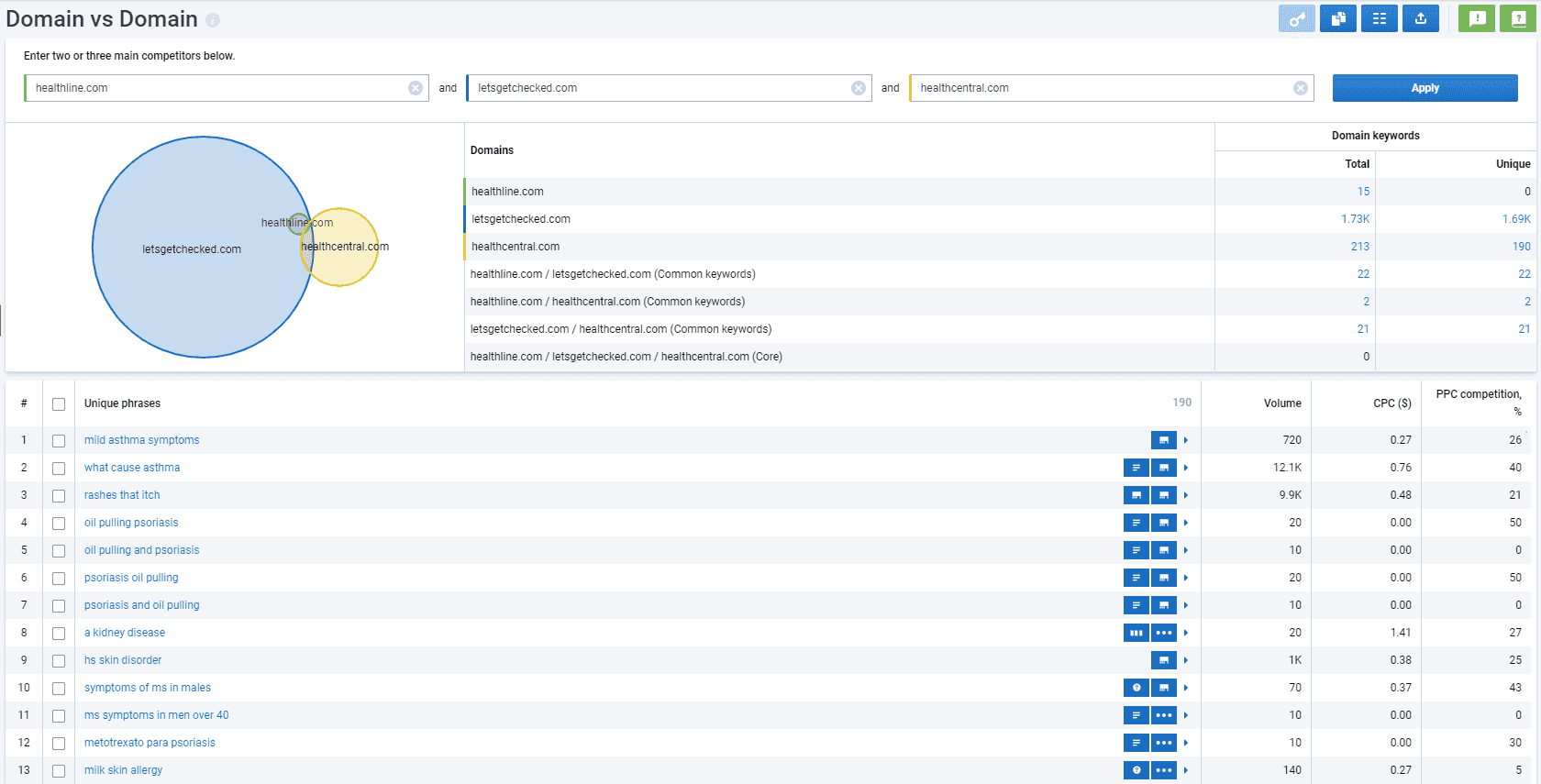The image size is (1541, 784).
Task: Click the PPC competition, % column header
Action: pyautogui.click(x=1479, y=402)
